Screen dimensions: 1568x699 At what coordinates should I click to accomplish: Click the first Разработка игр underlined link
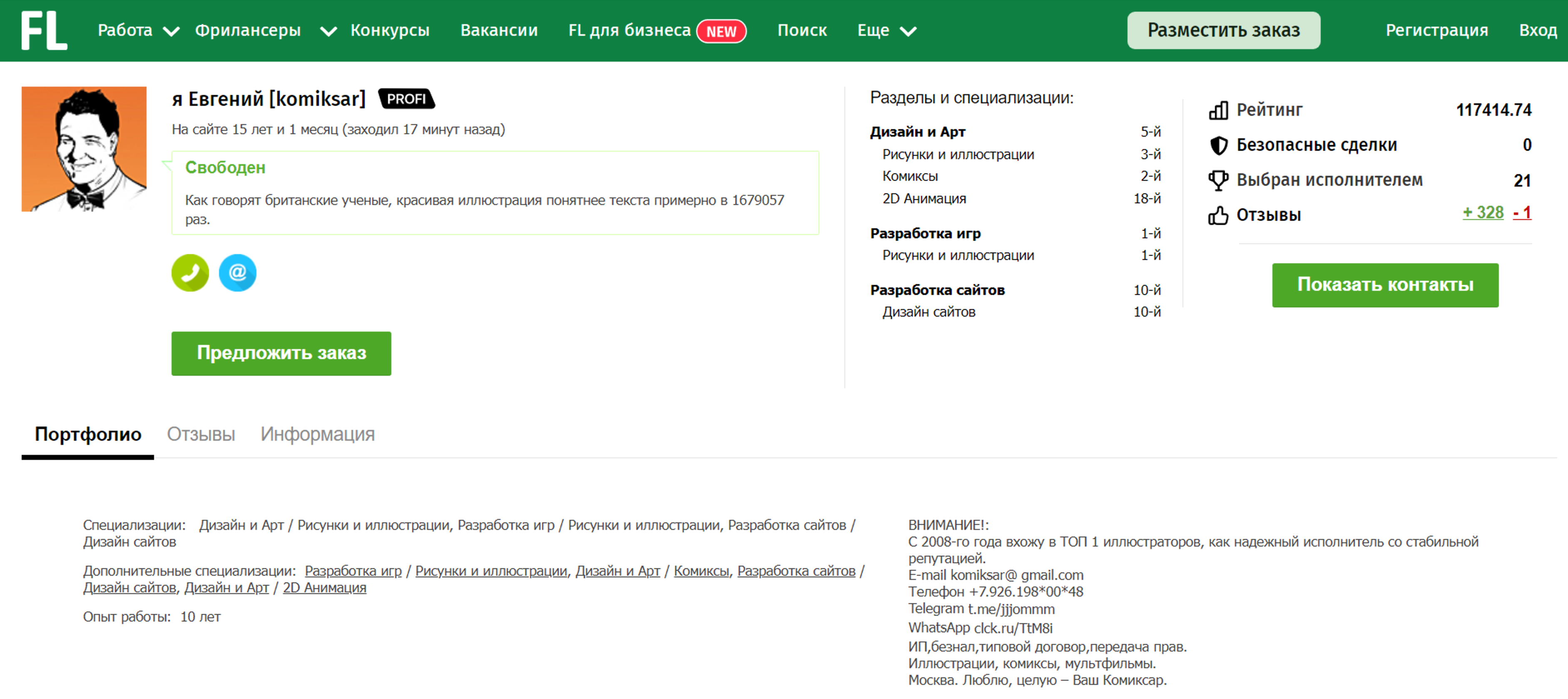point(353,571)
